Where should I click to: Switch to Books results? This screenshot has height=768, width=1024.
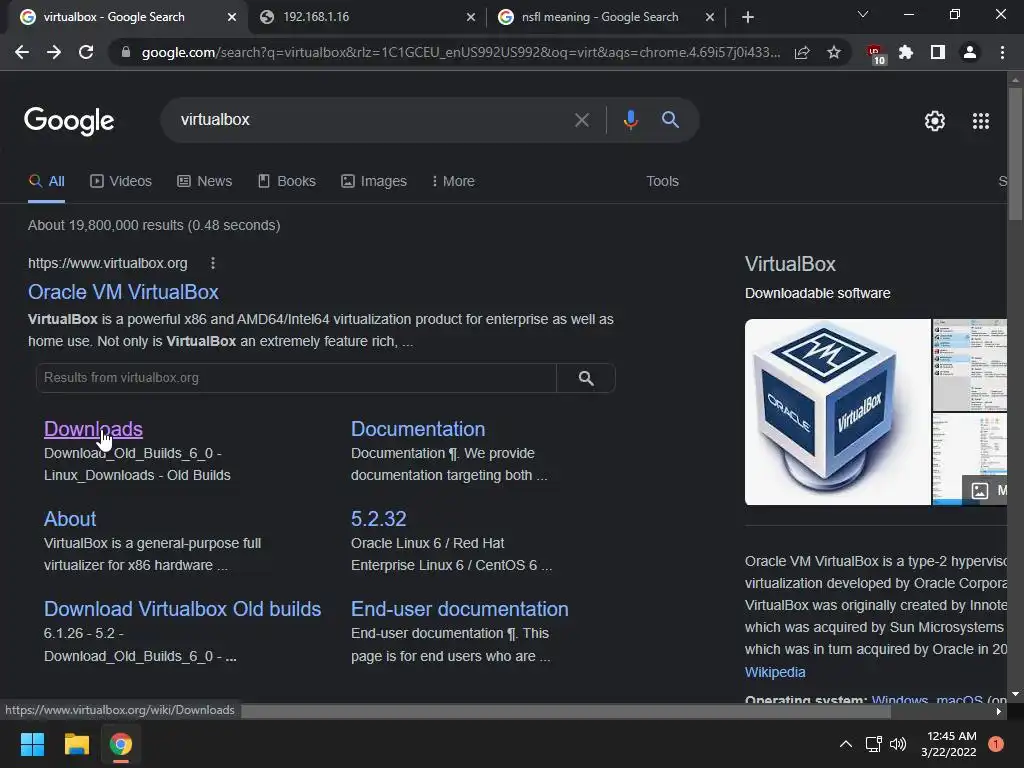point(287,182)
